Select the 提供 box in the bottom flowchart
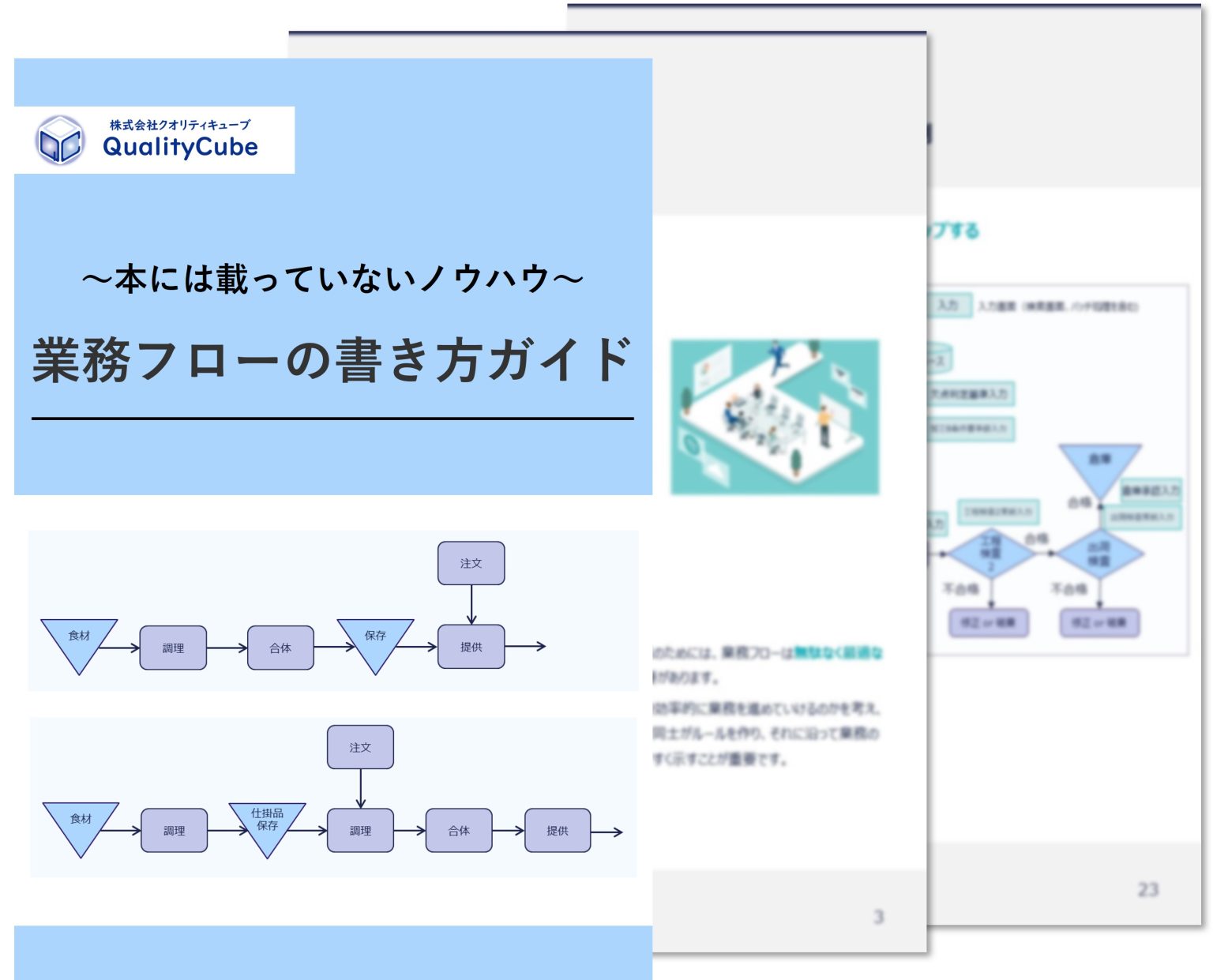Screen dimensions: 1213x980 [x=556, y=830]
